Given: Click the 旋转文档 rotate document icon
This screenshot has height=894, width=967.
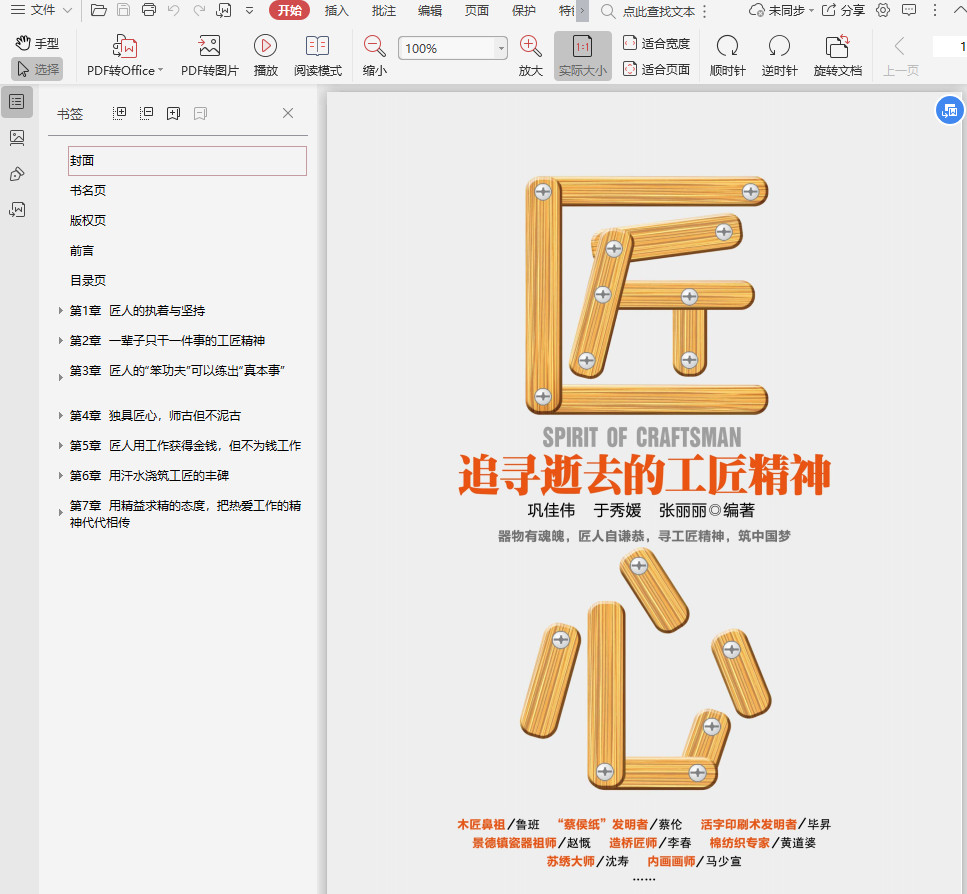Looking at the screenshot, I should [837, 46].
